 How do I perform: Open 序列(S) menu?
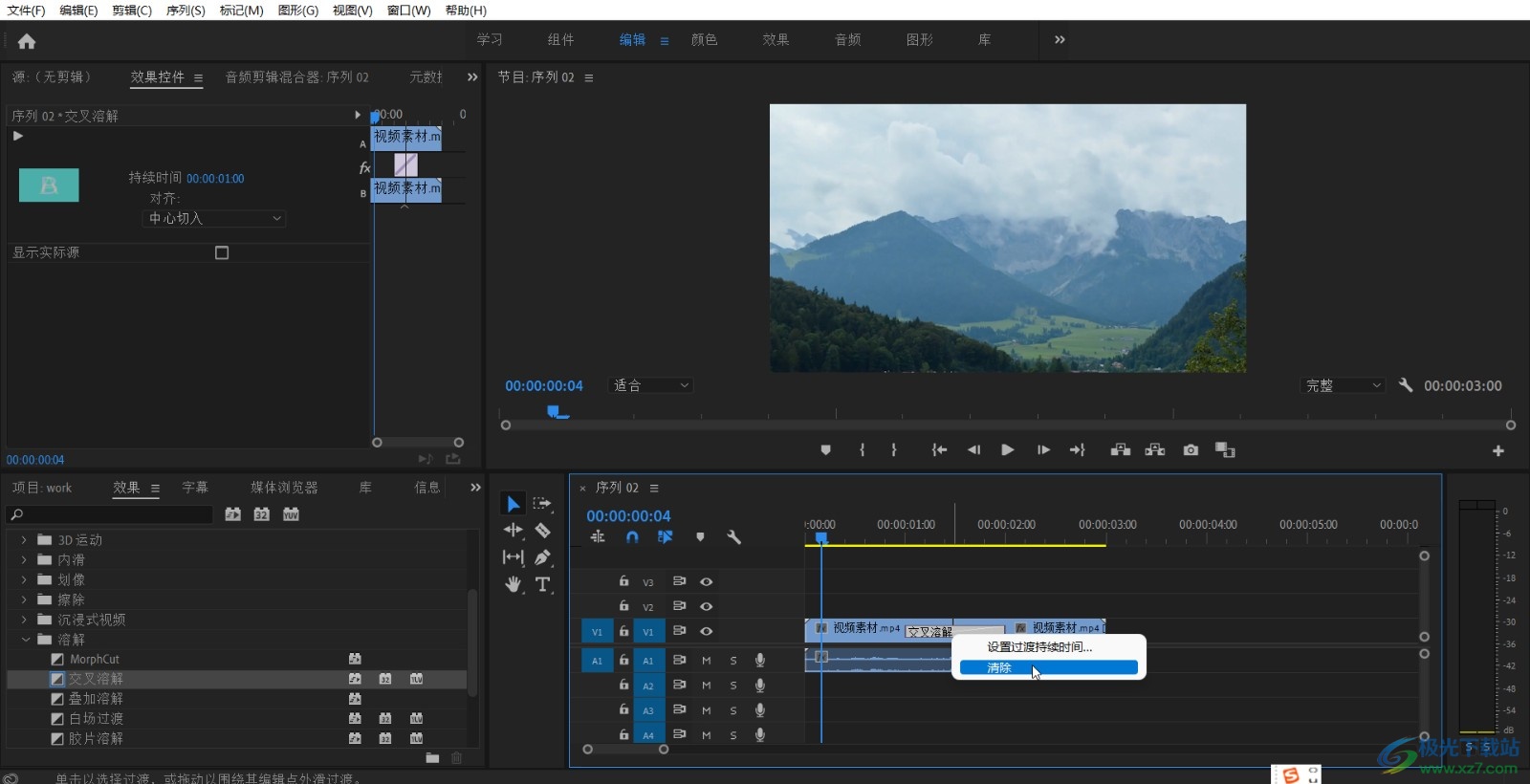click(x=186, y=10)
